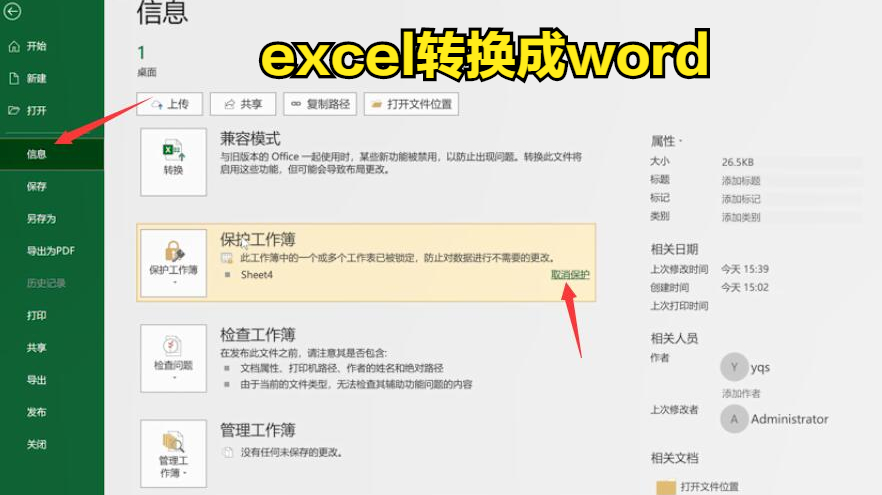The width and height of the screenshot is (882, 495).
Task: Click the yqs author avatar
Action: (734, 367)
